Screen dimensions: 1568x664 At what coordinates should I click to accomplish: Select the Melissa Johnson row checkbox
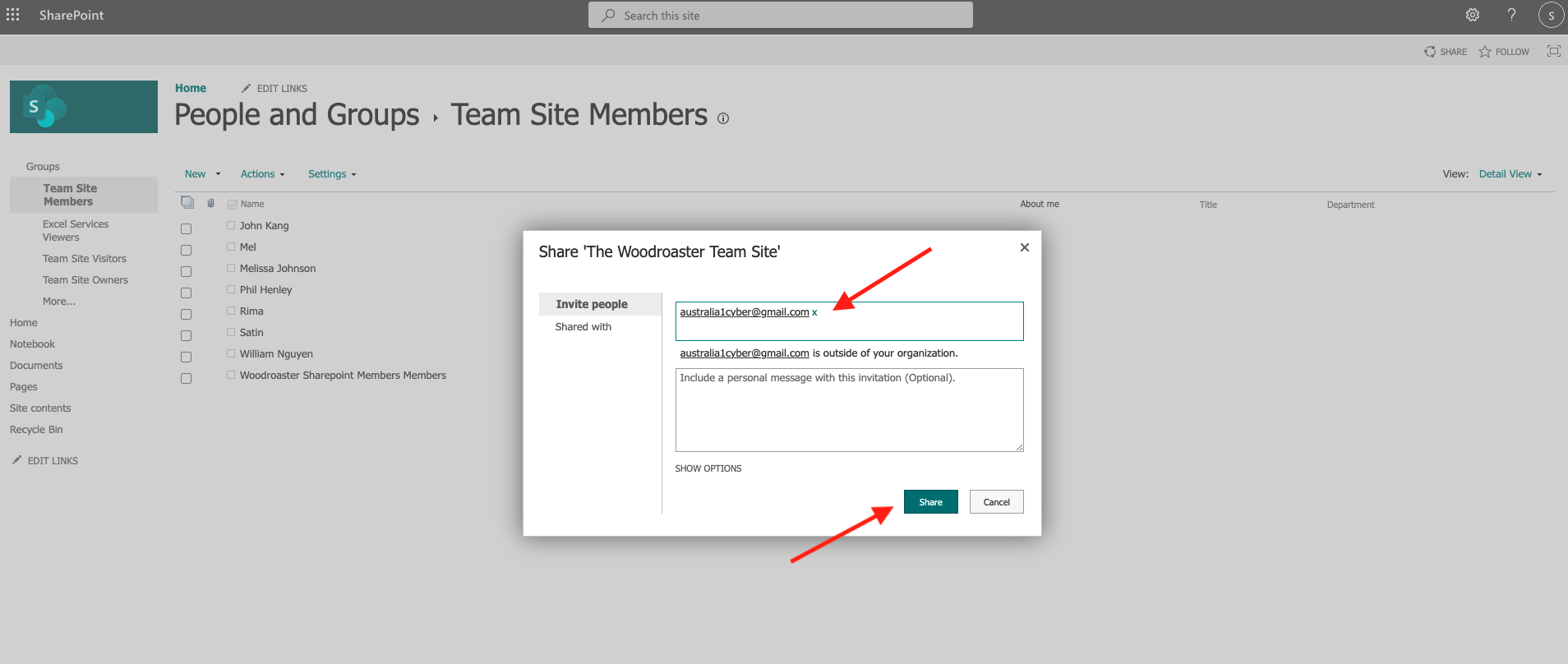click(x=186, y=271)
